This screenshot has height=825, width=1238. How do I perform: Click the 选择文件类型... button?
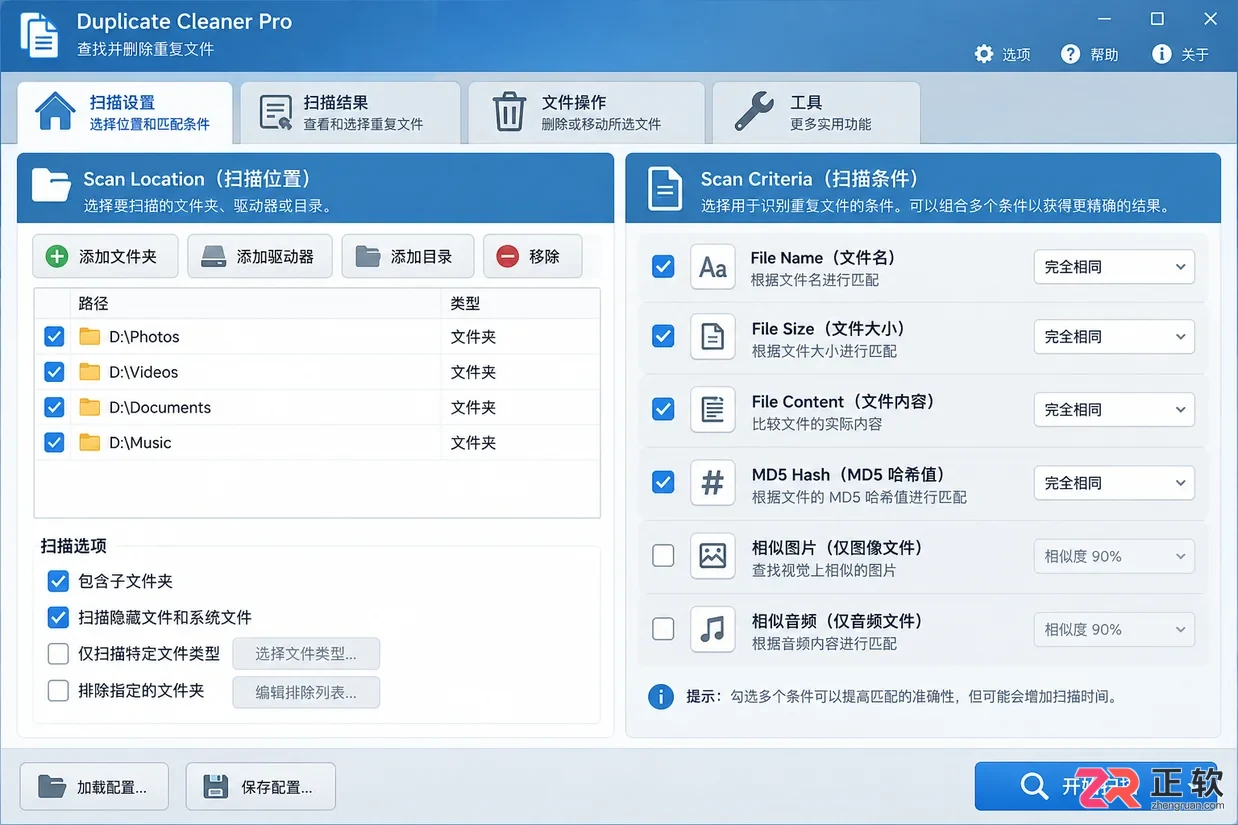306,654
